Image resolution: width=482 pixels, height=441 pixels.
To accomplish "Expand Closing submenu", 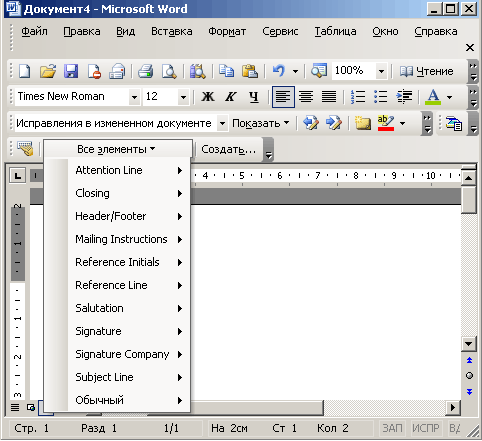I will tap(117, 193).
